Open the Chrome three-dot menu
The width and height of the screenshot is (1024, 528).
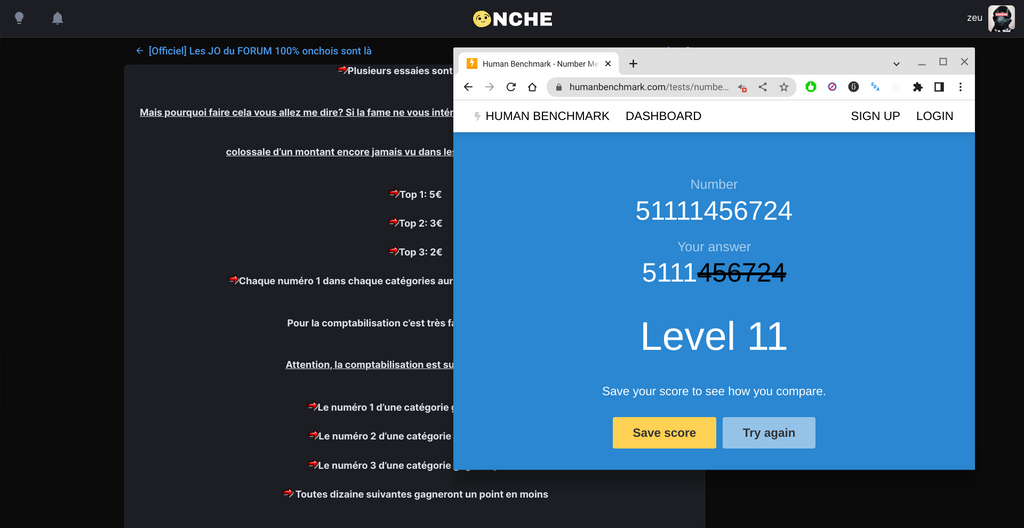(x=960, y=87)
